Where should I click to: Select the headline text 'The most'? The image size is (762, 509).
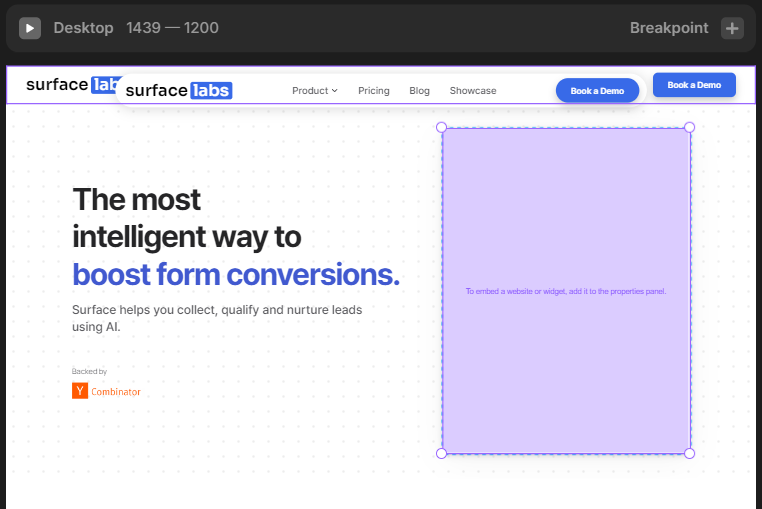137,200
